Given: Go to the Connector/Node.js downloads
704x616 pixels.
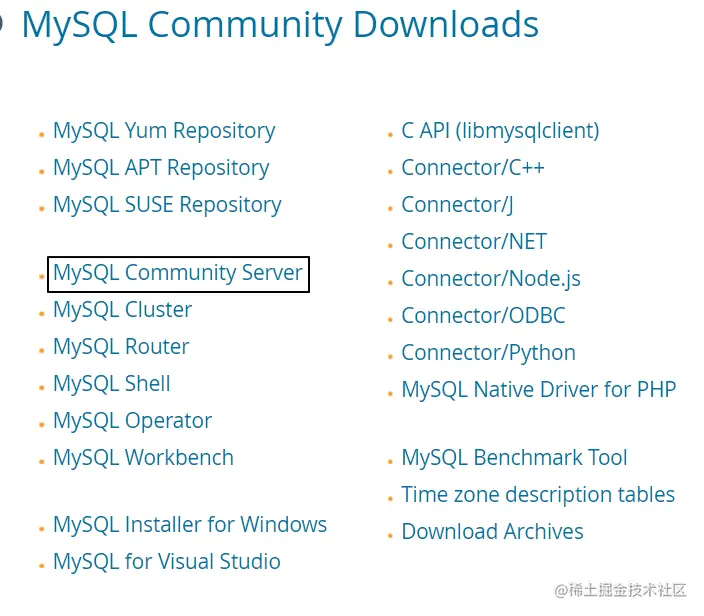Looking at the screenshot, I should 491,279.
